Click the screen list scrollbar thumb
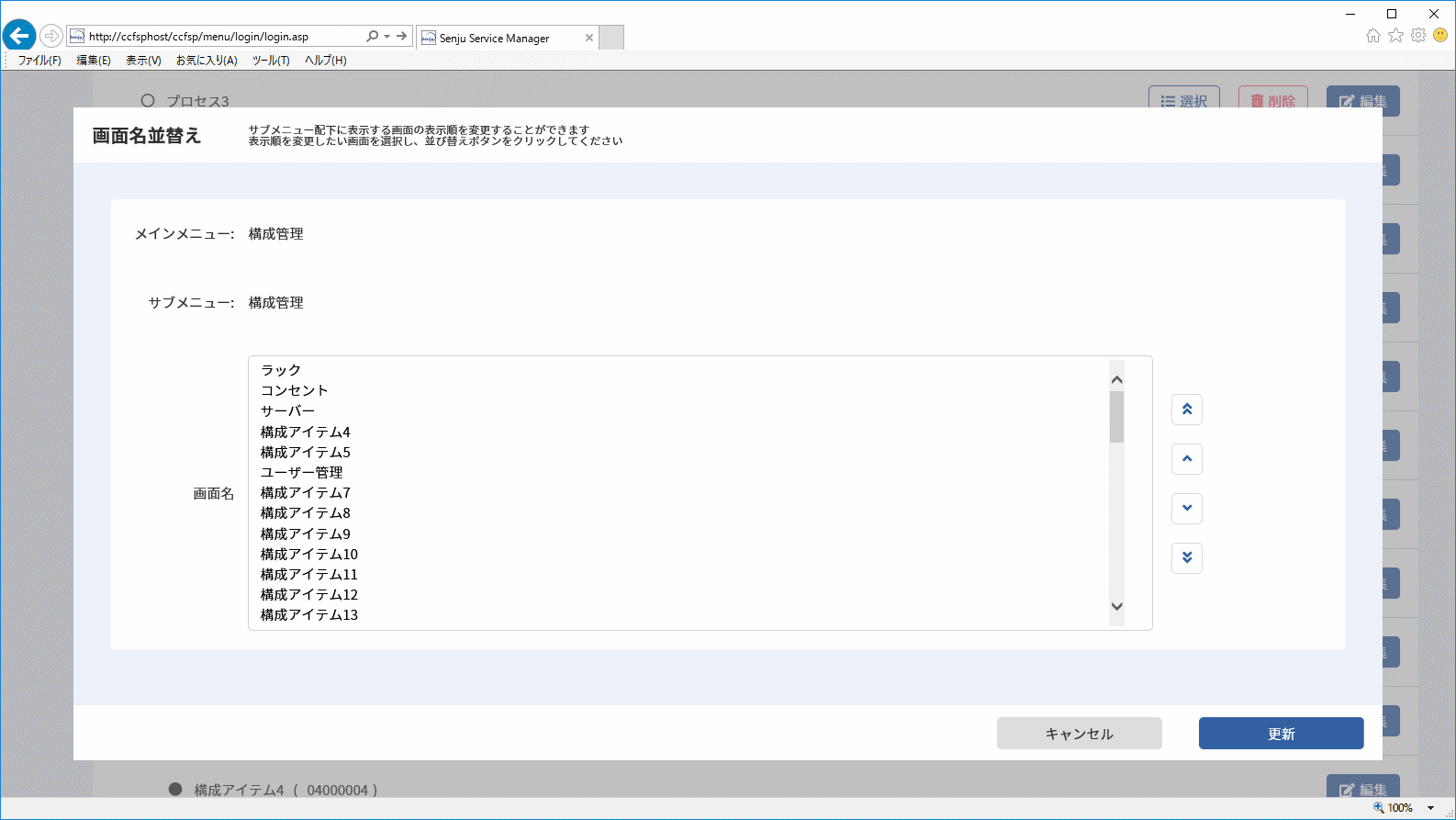The image size is (1456, 820). click(x=1116, y=417)
